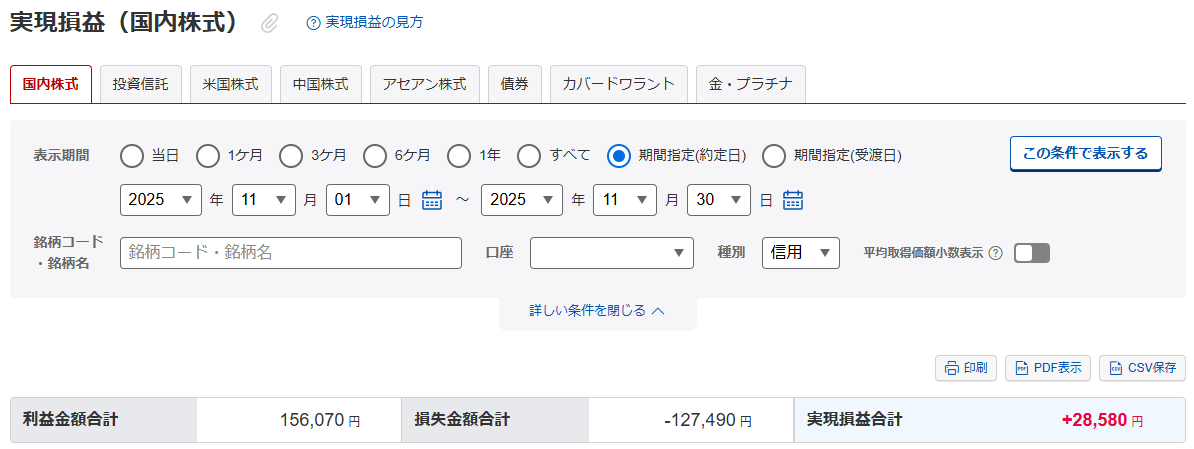Click the この条件で表示する button
The width and height of the screenshot is (1194, 449).
pyautogui.click(x=1085, y=154)
